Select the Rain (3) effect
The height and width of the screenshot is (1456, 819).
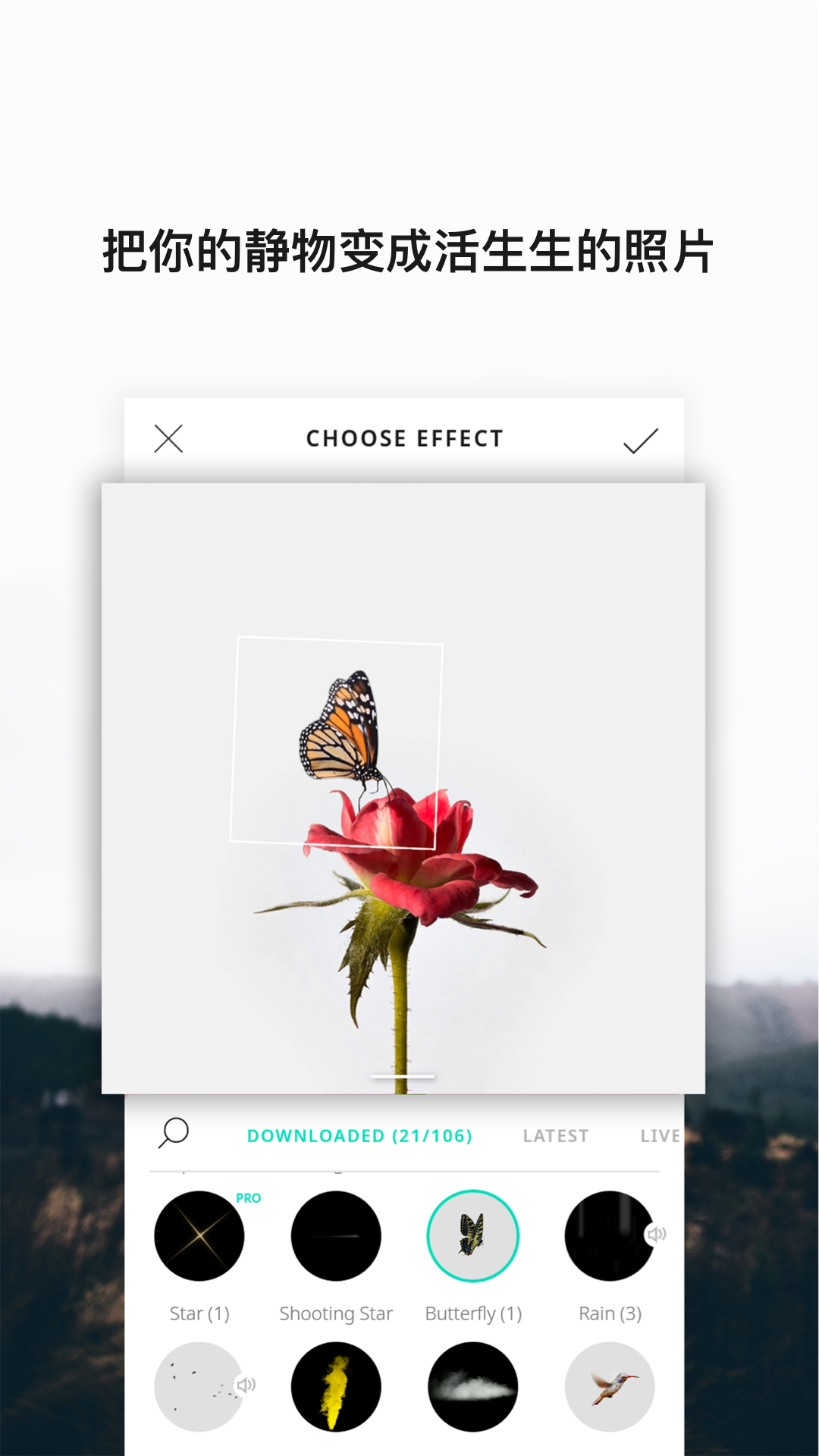[610, 1236]
